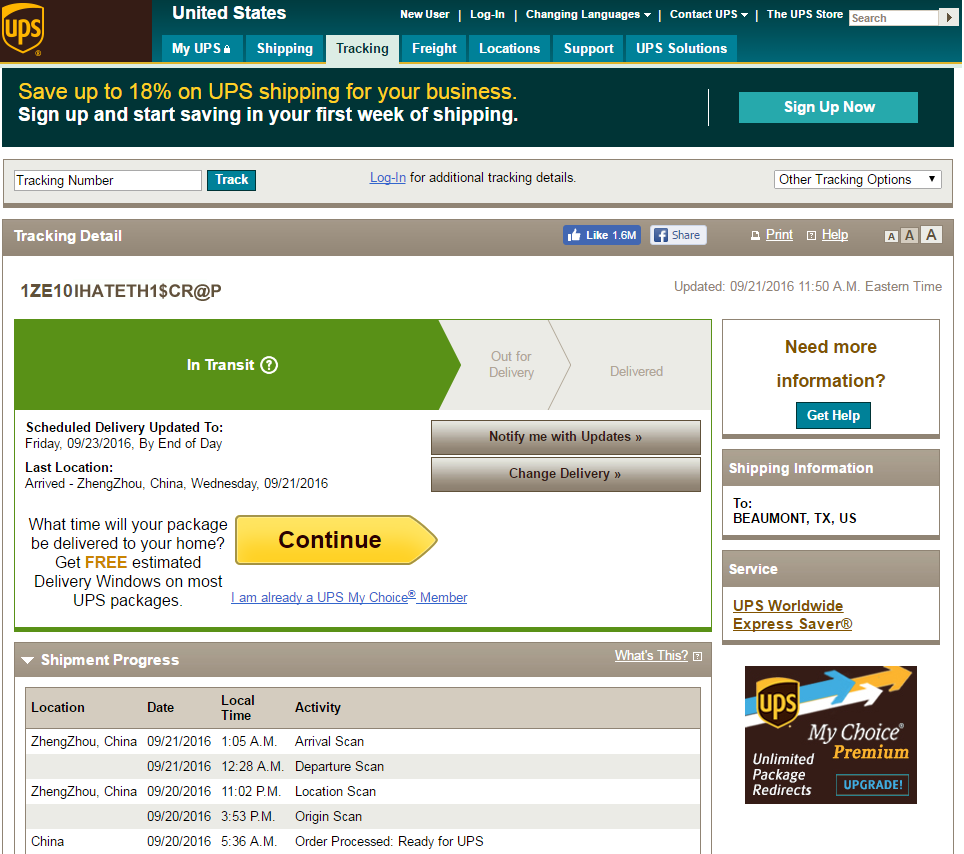Screen dimensions: 964x854
Task: Click the Location Scan activity cell
Action: pyautogui.click(x=335, y=792)
